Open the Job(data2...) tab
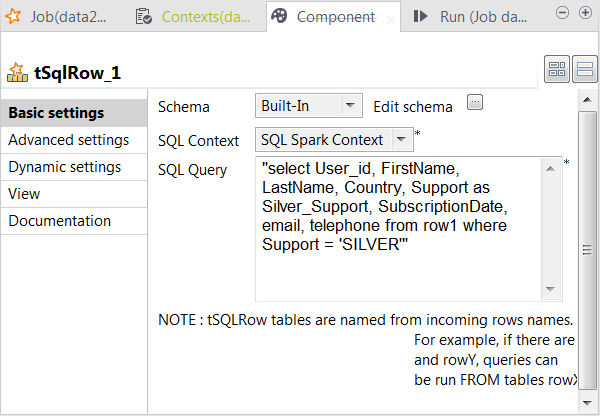The height and width of the screenshot is (416, 600). (x=60, y=17)
